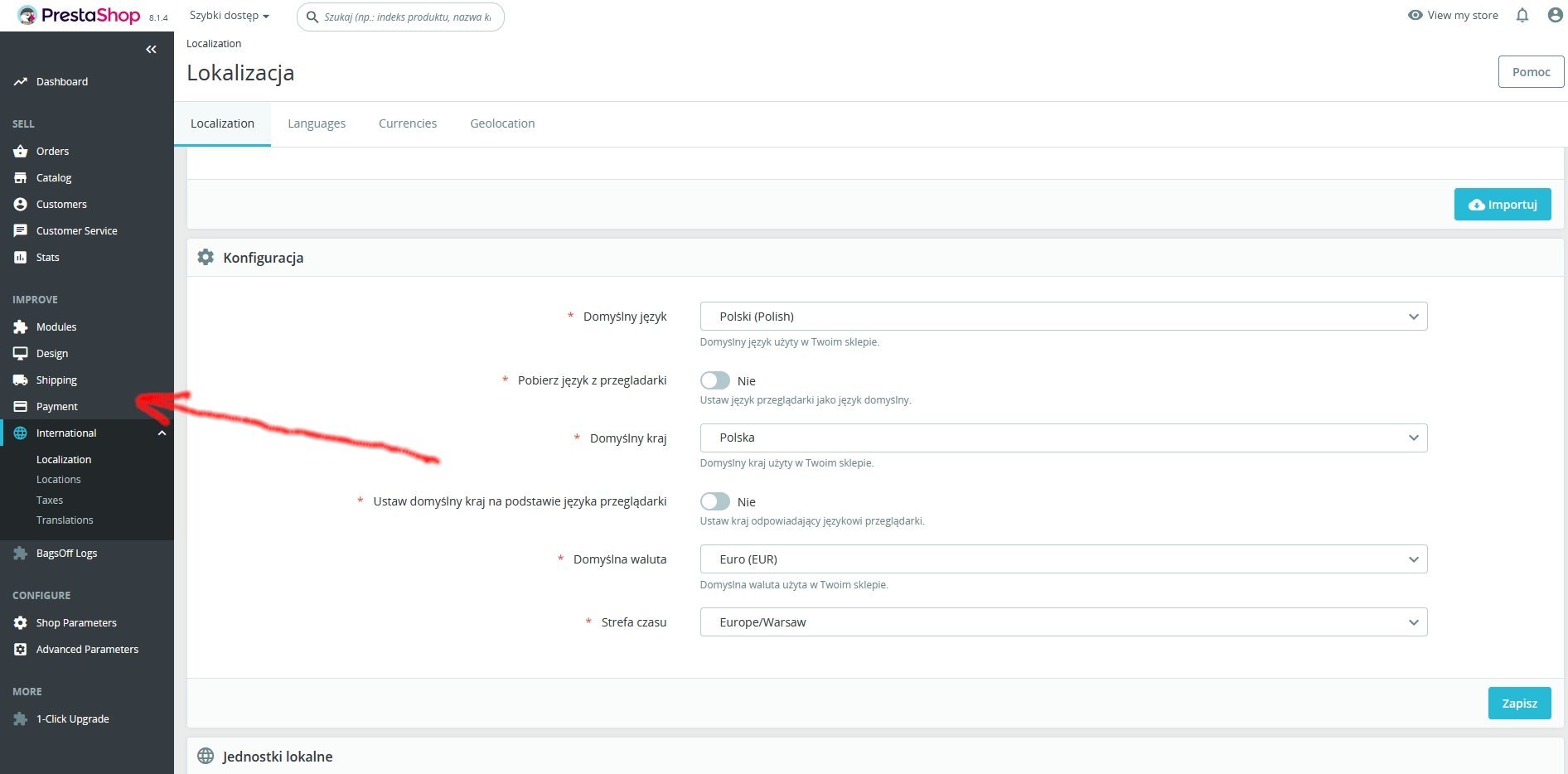Click the 8.1.4 version number
1568x774 pixels.
(x=158, y=17)
